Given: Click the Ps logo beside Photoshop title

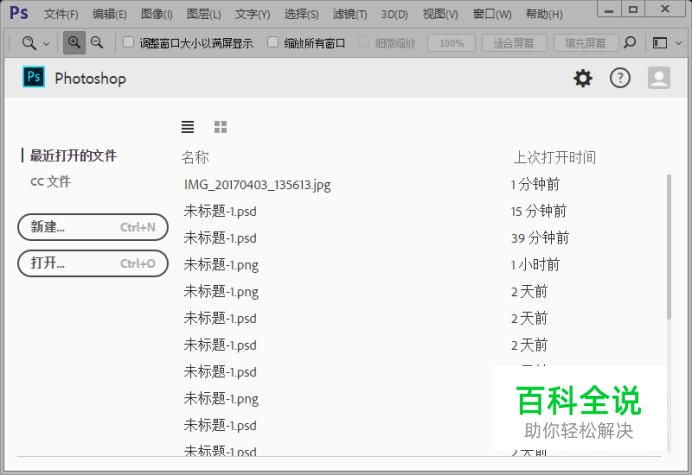Looking at the screenshot, I should [34, 77].
